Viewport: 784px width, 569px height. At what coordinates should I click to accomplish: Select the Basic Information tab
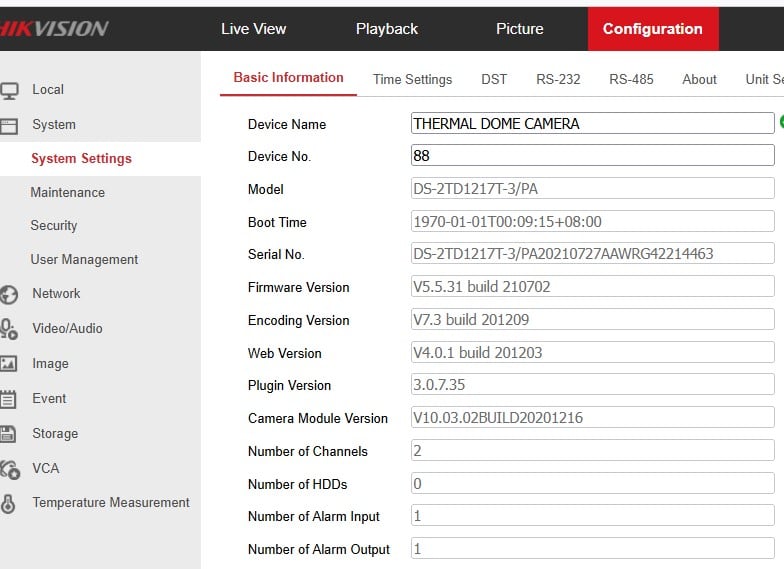(288, 78)
